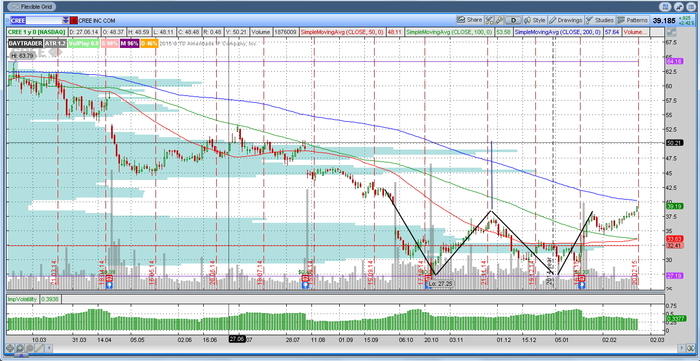The height and width of the screenshot is (361, 700).
Task: Click the Lo: 27.25 price bubble
Action: click(x=440, y=284)
